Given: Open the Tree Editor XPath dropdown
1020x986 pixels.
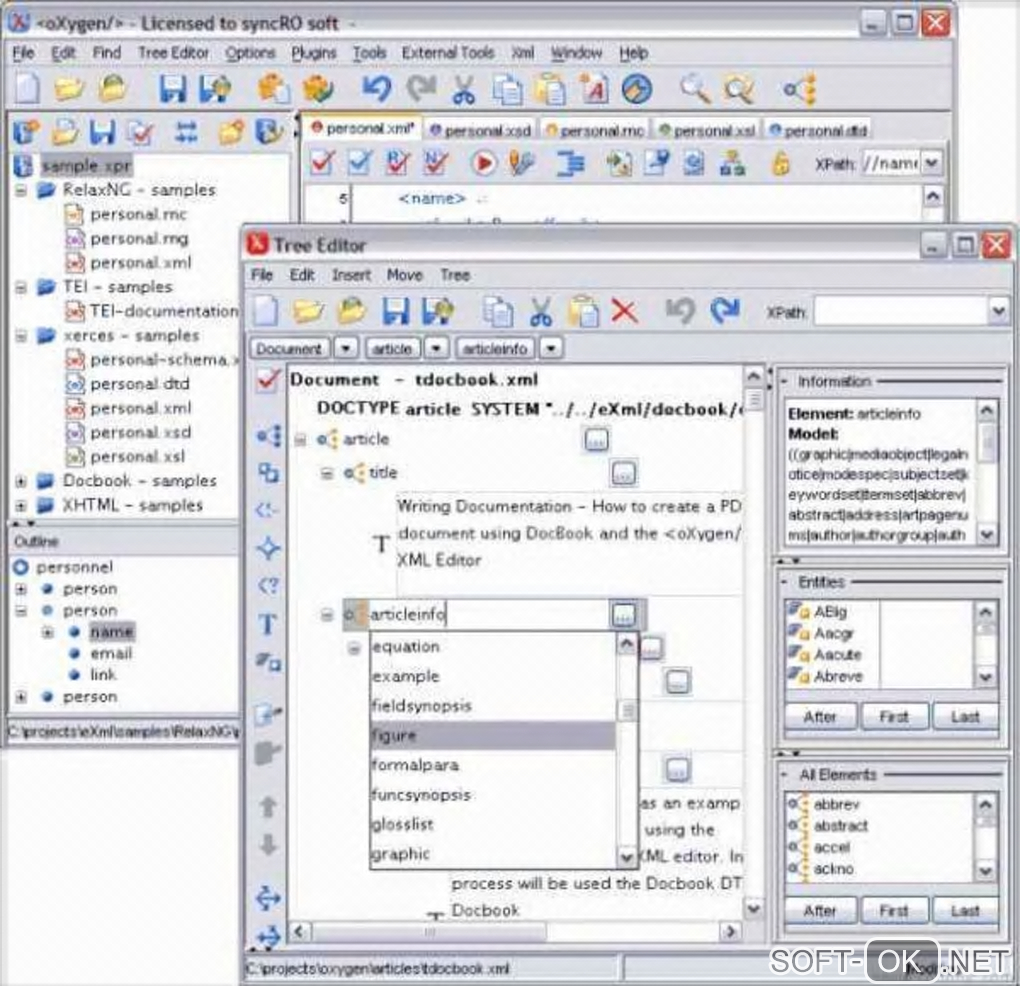Looking at the screenshot, I should 998,311.
